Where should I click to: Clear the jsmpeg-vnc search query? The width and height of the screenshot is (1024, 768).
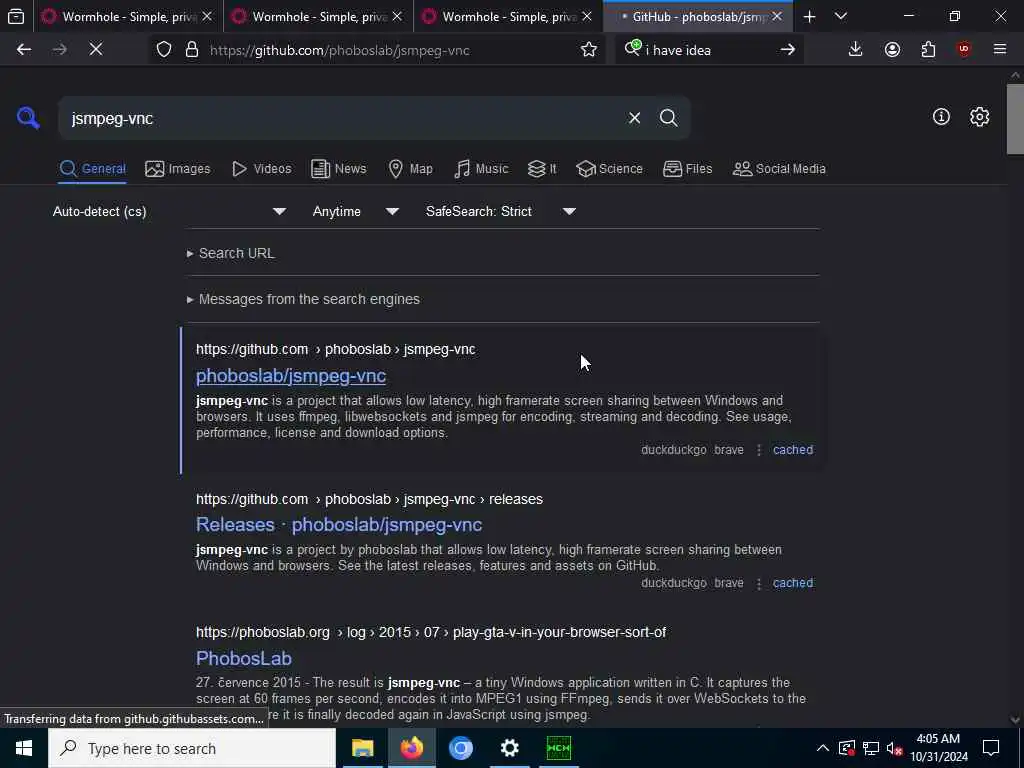coord(634,118)
